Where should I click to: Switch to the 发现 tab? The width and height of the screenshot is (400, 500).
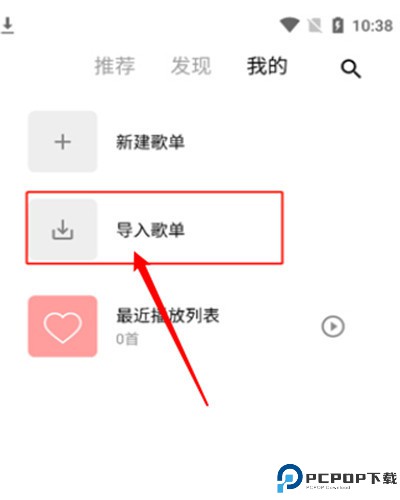coord(191,66)
